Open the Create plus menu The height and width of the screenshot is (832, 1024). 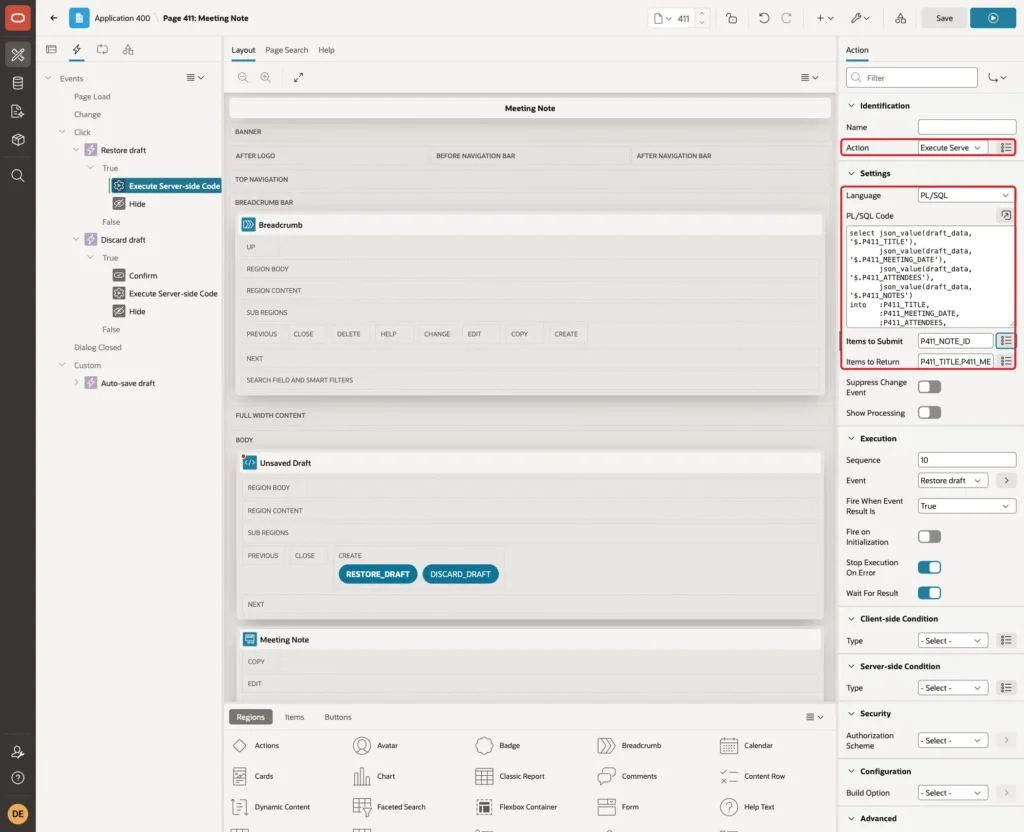click(x=825, y=18)
